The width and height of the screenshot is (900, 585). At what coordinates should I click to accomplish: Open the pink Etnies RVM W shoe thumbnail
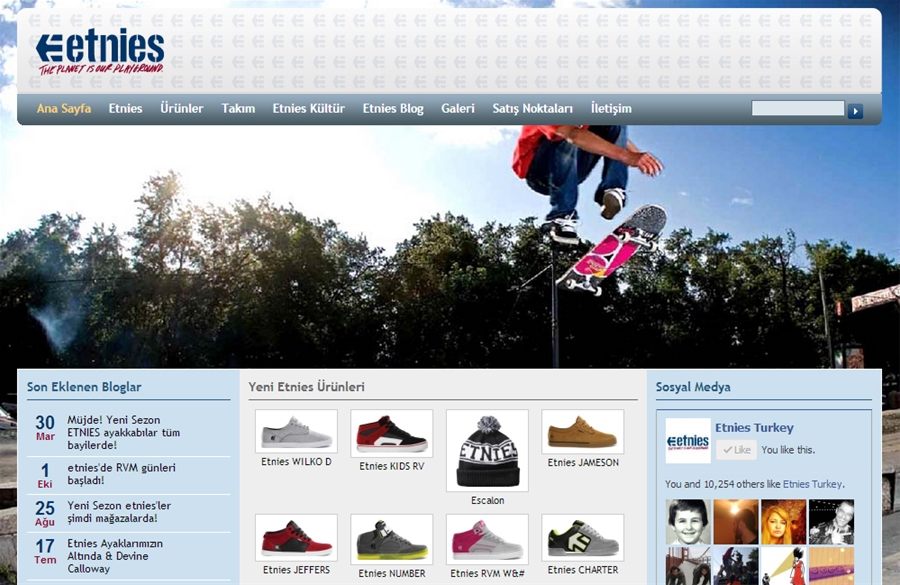click(487, 540)
